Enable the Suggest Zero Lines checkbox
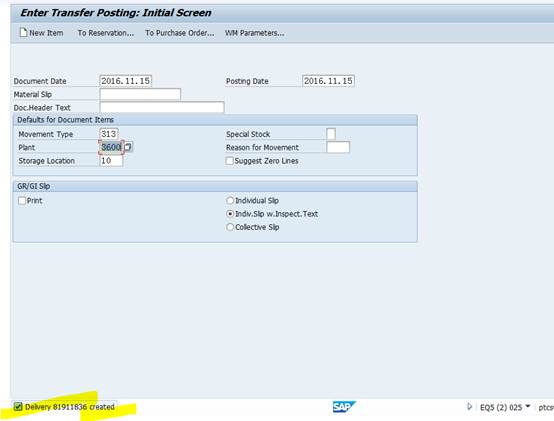 pos(230,161)
